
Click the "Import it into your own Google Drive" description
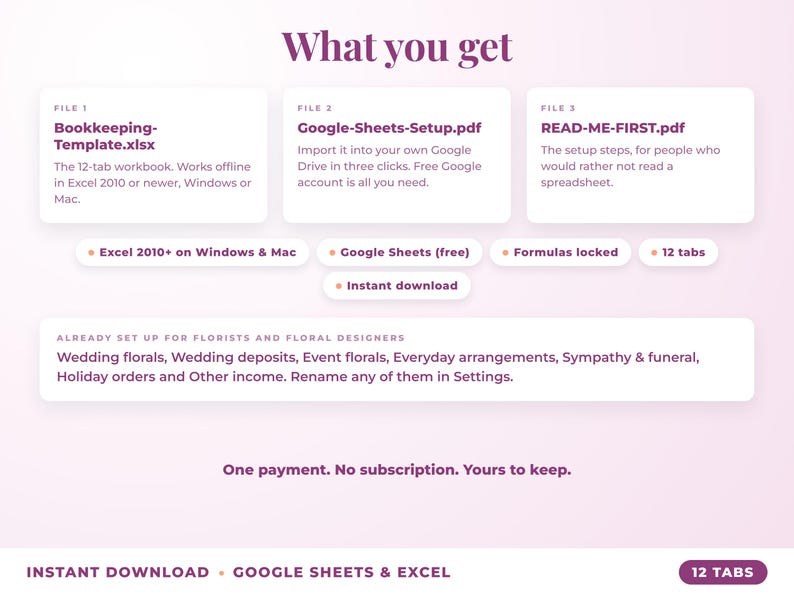pos(389,166)
